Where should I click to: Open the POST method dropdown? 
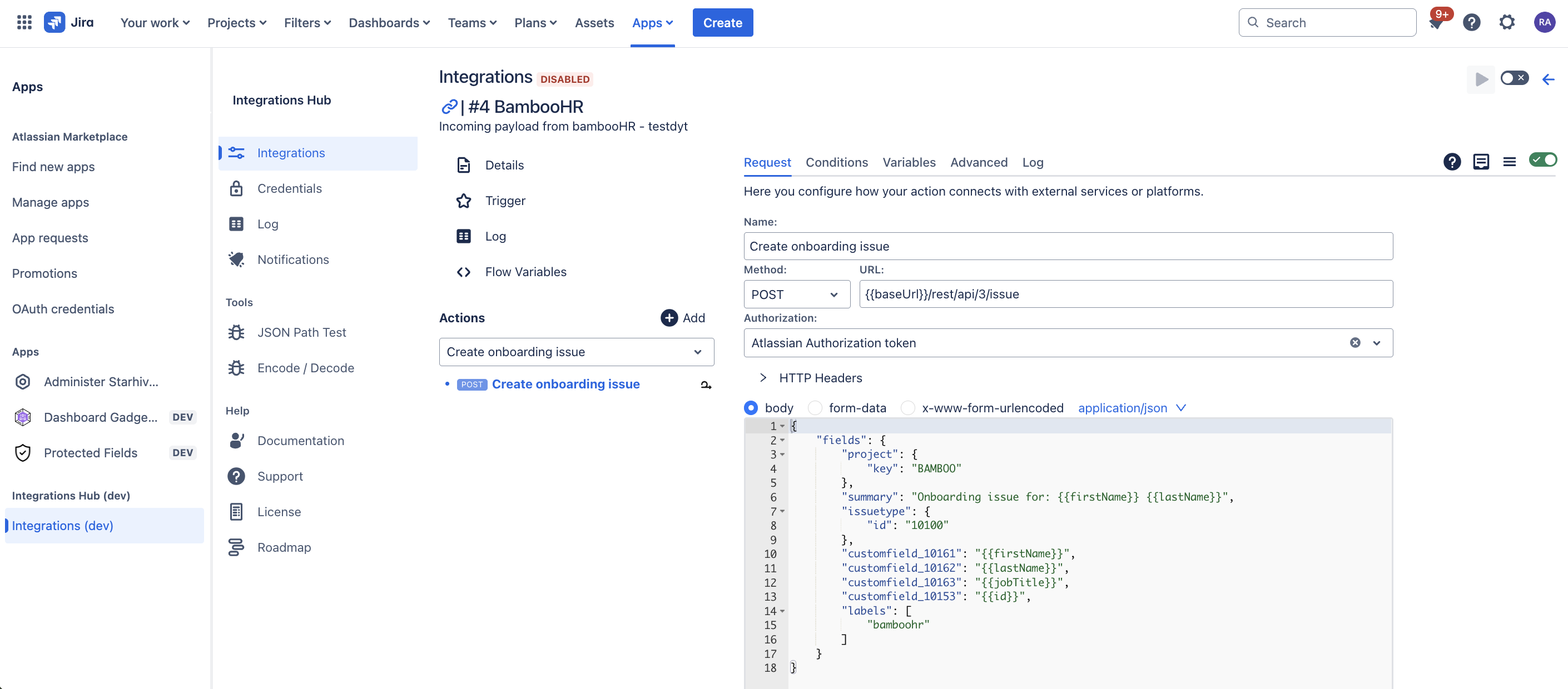tap(796, 294)
